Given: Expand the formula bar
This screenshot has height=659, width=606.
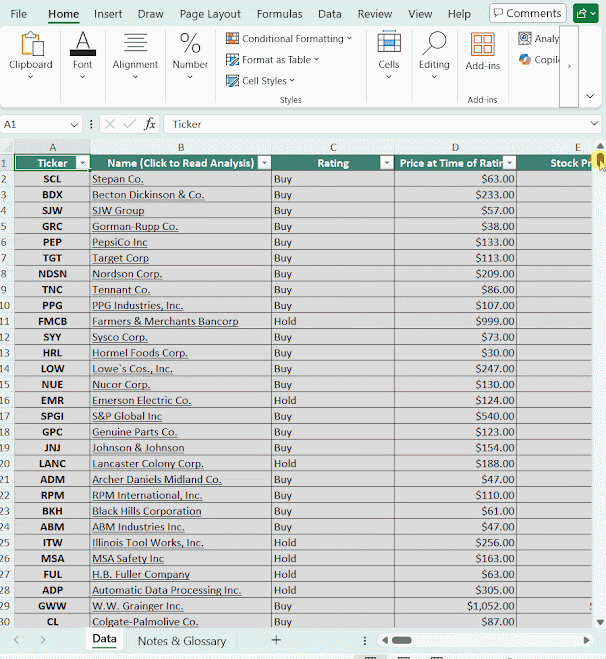Looking at the screenshot, I should point(594,124).
